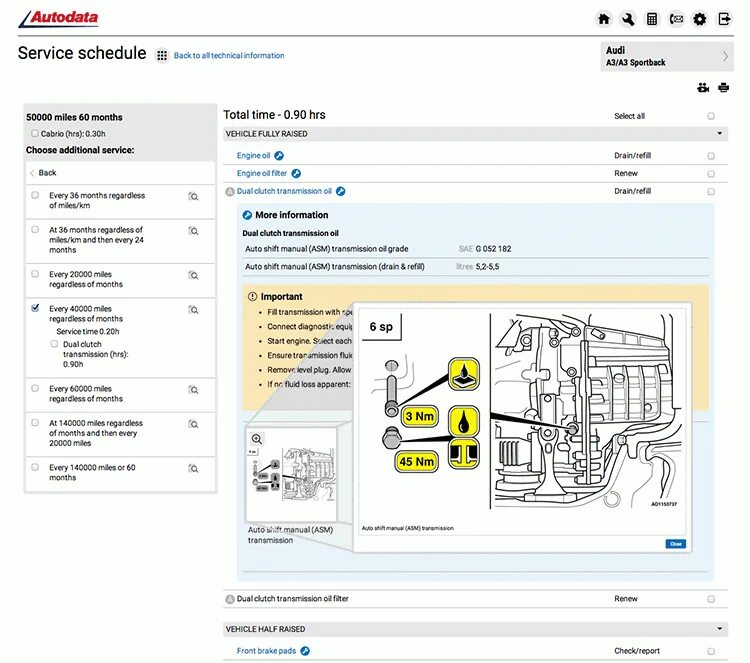Viewport: 750px width, 663px height.
Task: Click the A icon beside Dual clutch transmission oil
Action: tap(230, 192)
